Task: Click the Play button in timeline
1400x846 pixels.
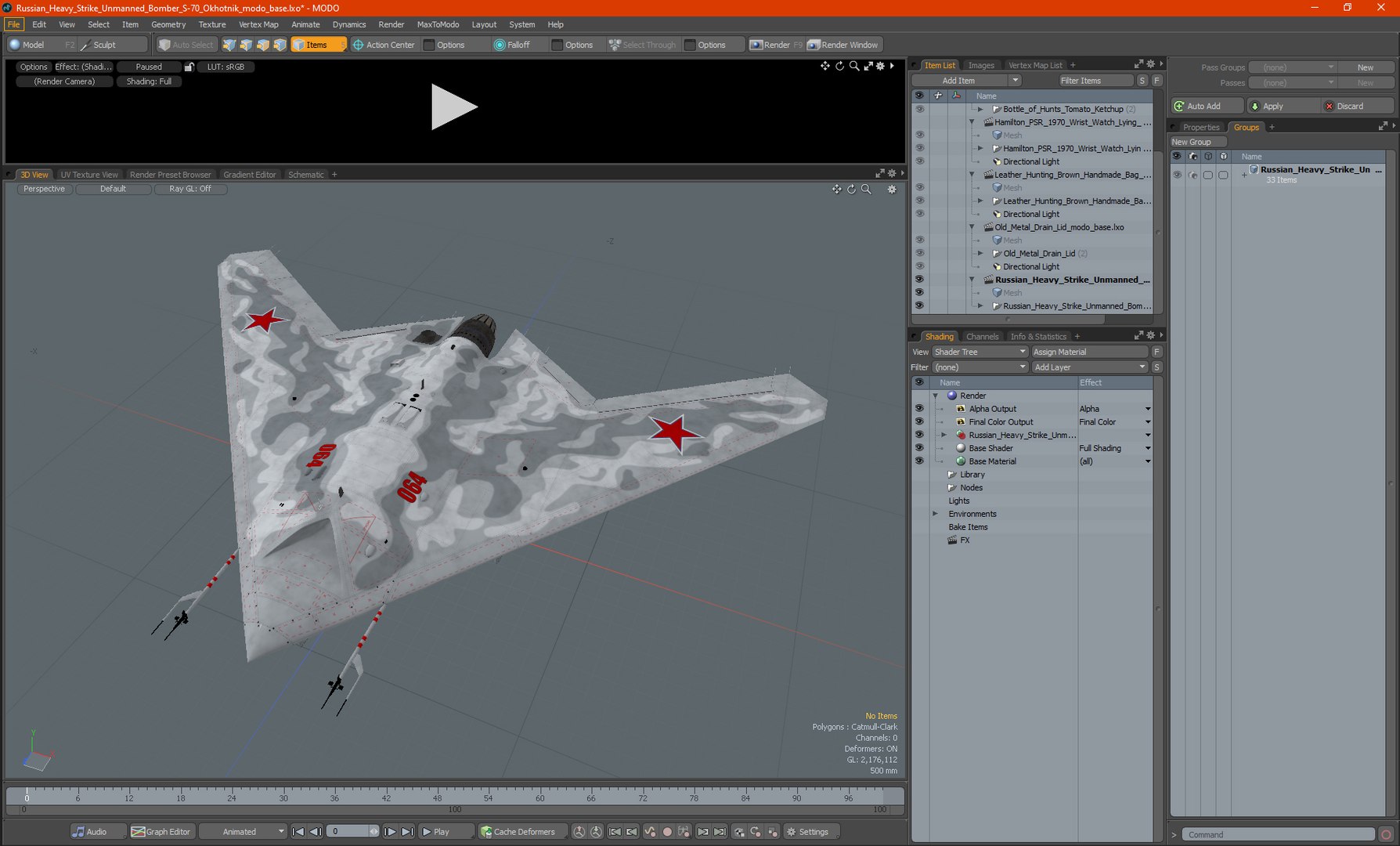Action: click(x=446, y=832)
